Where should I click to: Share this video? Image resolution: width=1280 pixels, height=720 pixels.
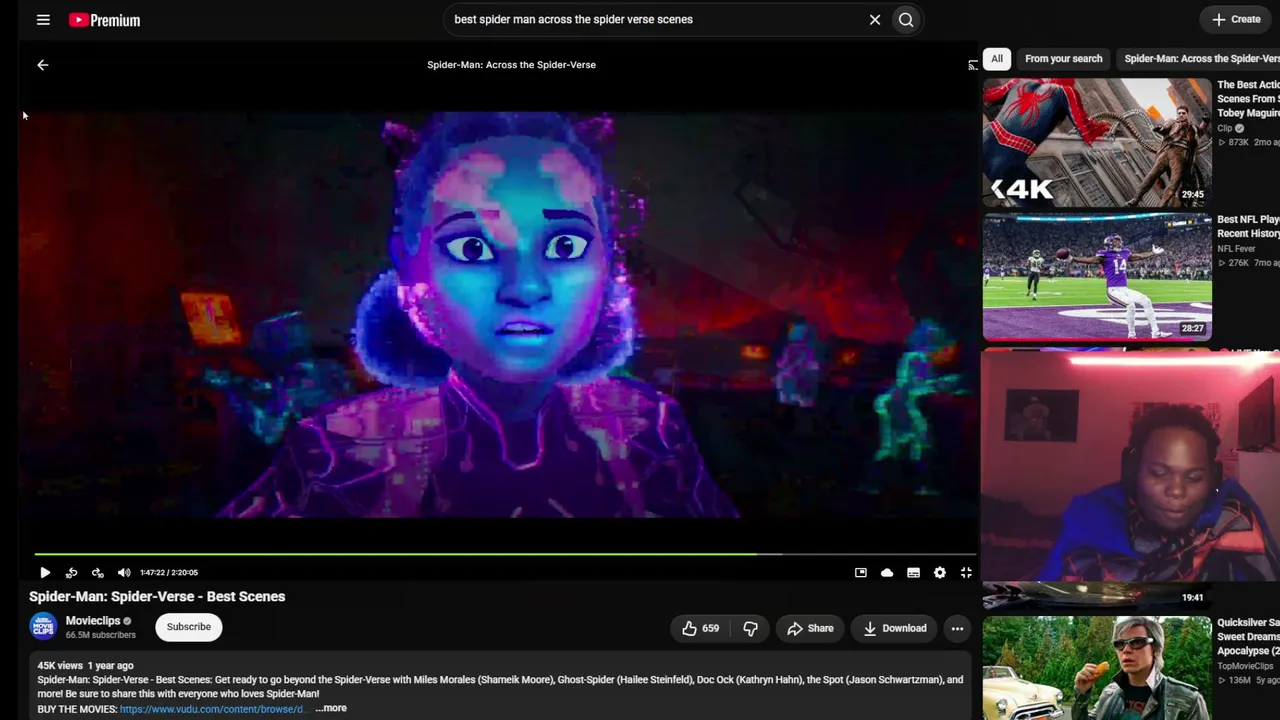(x=810, y=628)
